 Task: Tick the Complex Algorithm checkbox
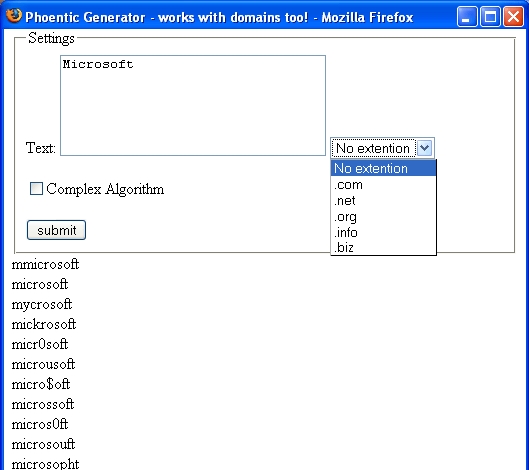click(x=36, y=189)
